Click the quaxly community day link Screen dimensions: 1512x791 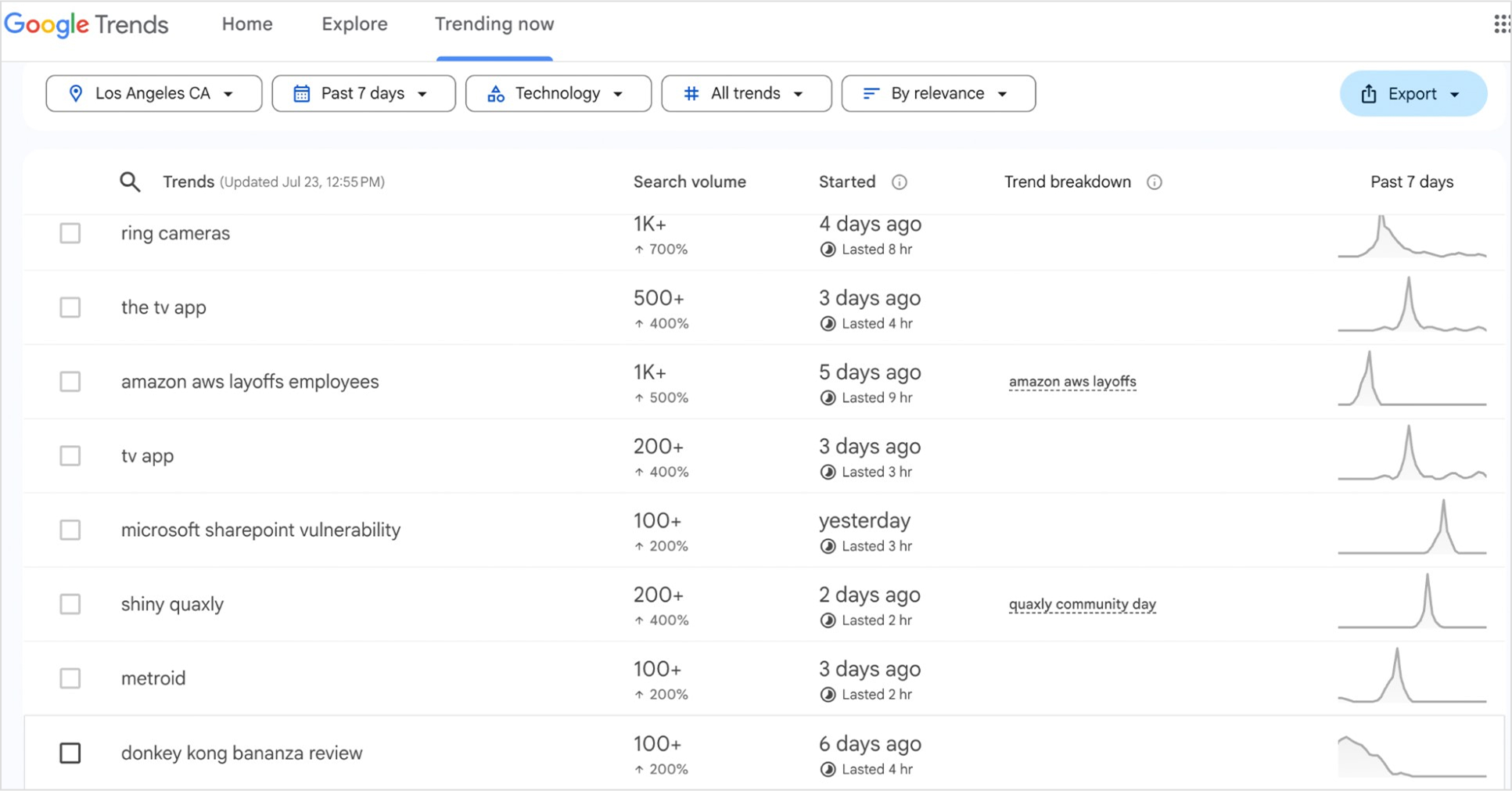coord(1082,604)
